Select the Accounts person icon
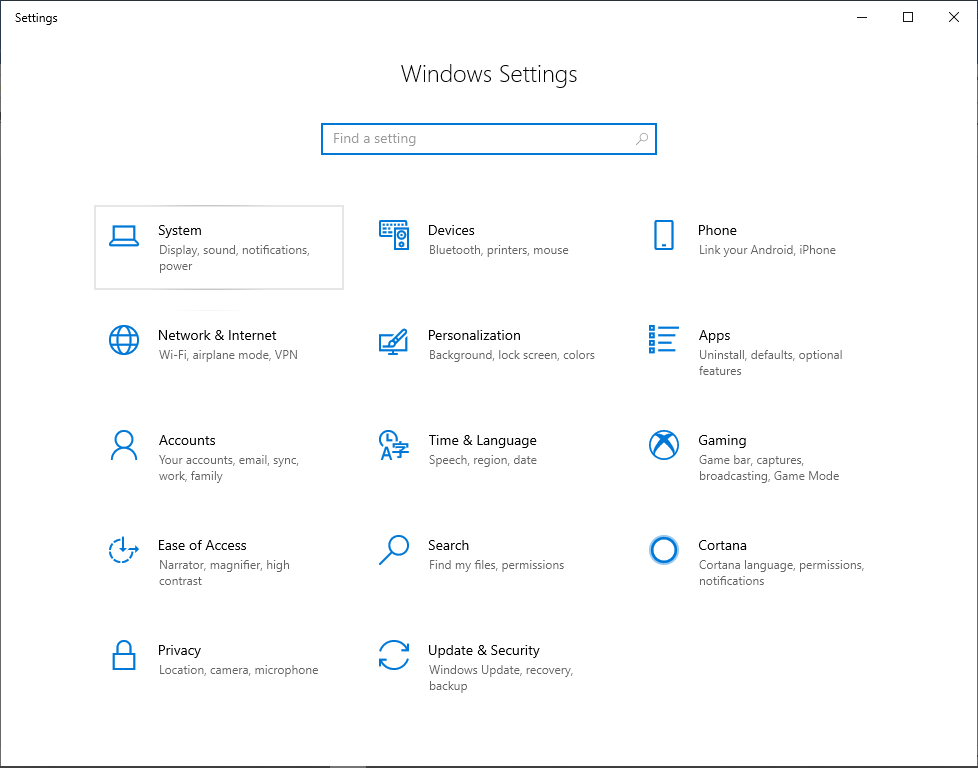Viewport: 978px width, 768px height. click(x=124, y=445)
